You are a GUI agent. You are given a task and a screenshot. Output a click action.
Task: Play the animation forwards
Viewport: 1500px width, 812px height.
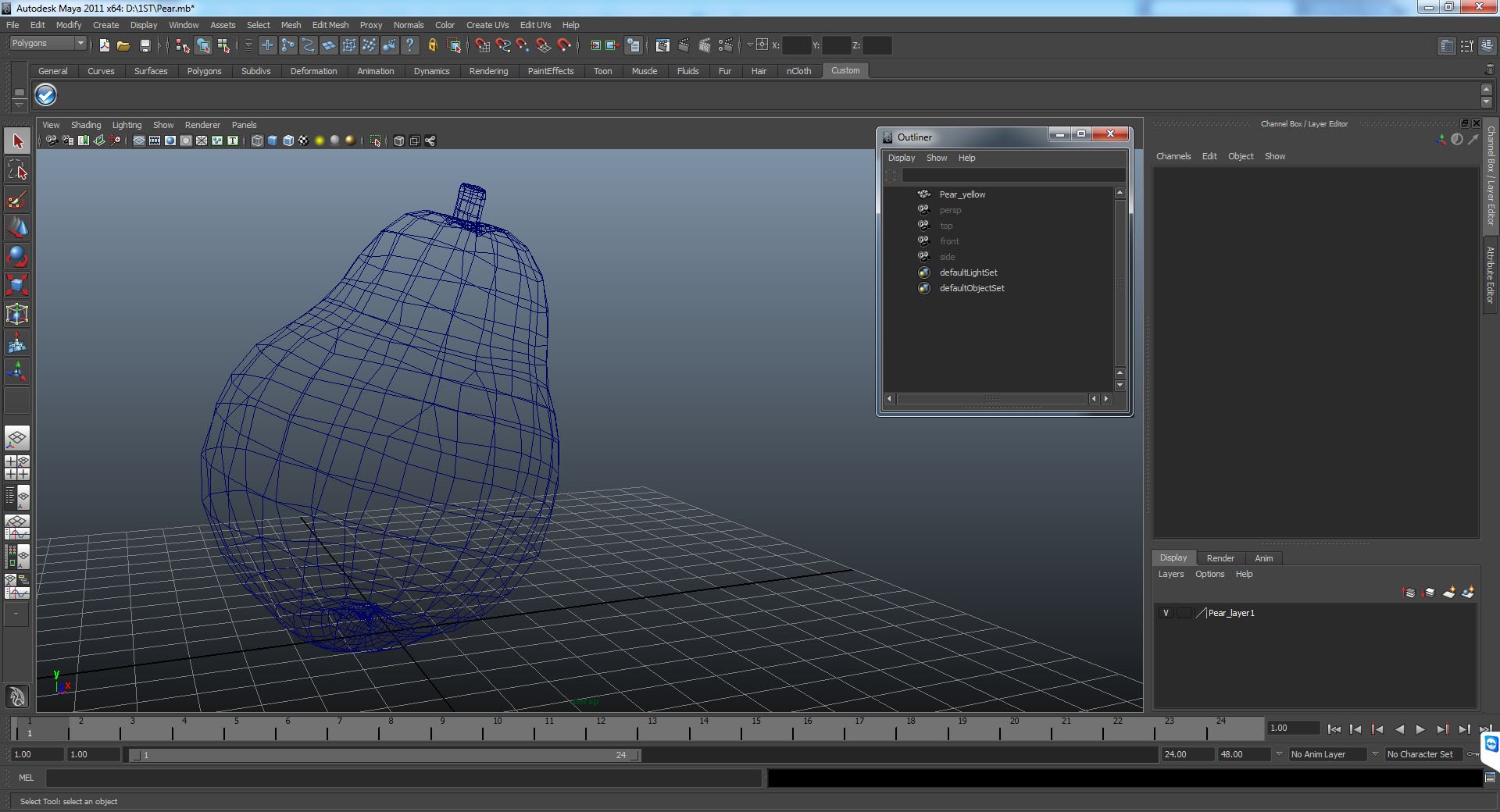click(x=1420, y=729)
